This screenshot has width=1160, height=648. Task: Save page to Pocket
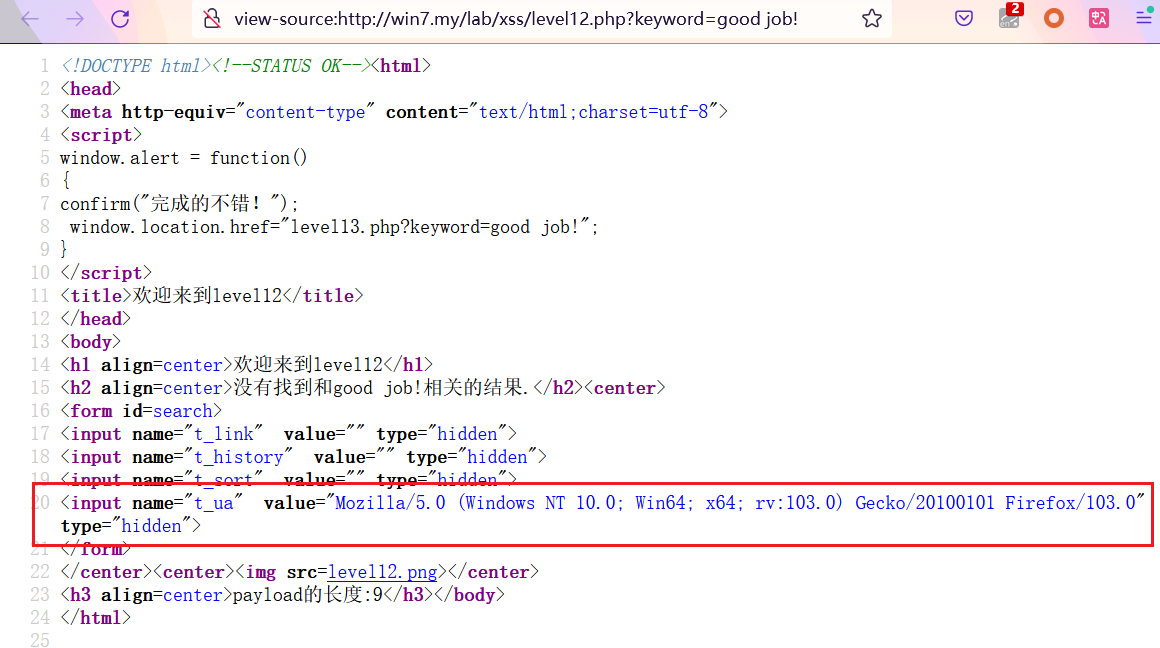click(x=964, y=19)
